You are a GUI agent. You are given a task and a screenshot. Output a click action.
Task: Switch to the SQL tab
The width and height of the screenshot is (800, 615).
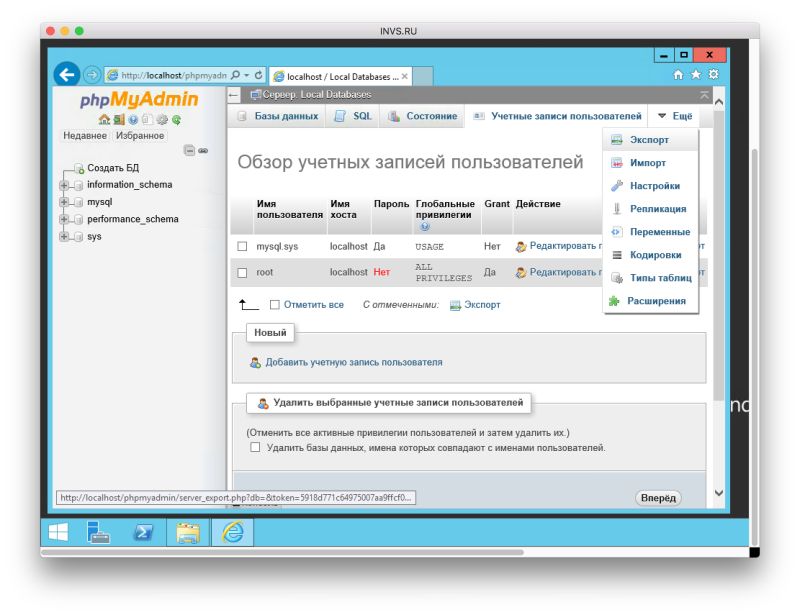[x=353, y=116]
